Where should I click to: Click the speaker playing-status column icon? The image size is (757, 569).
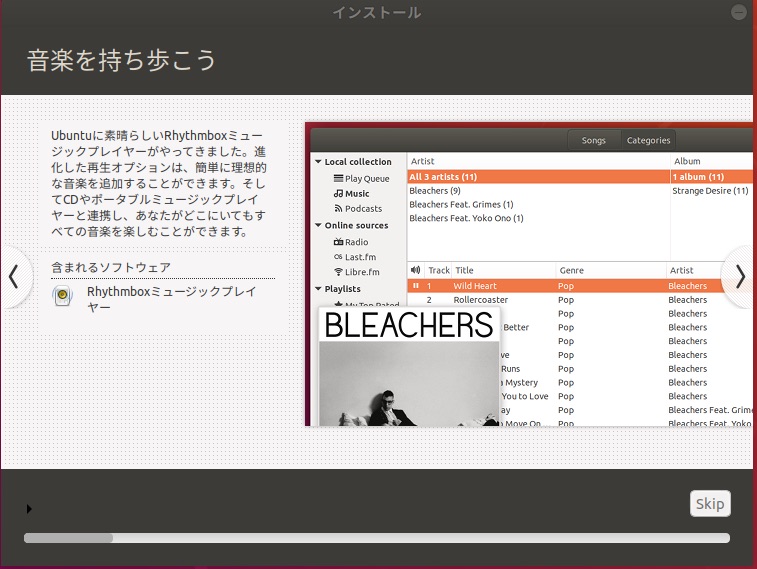coord(415,270)
